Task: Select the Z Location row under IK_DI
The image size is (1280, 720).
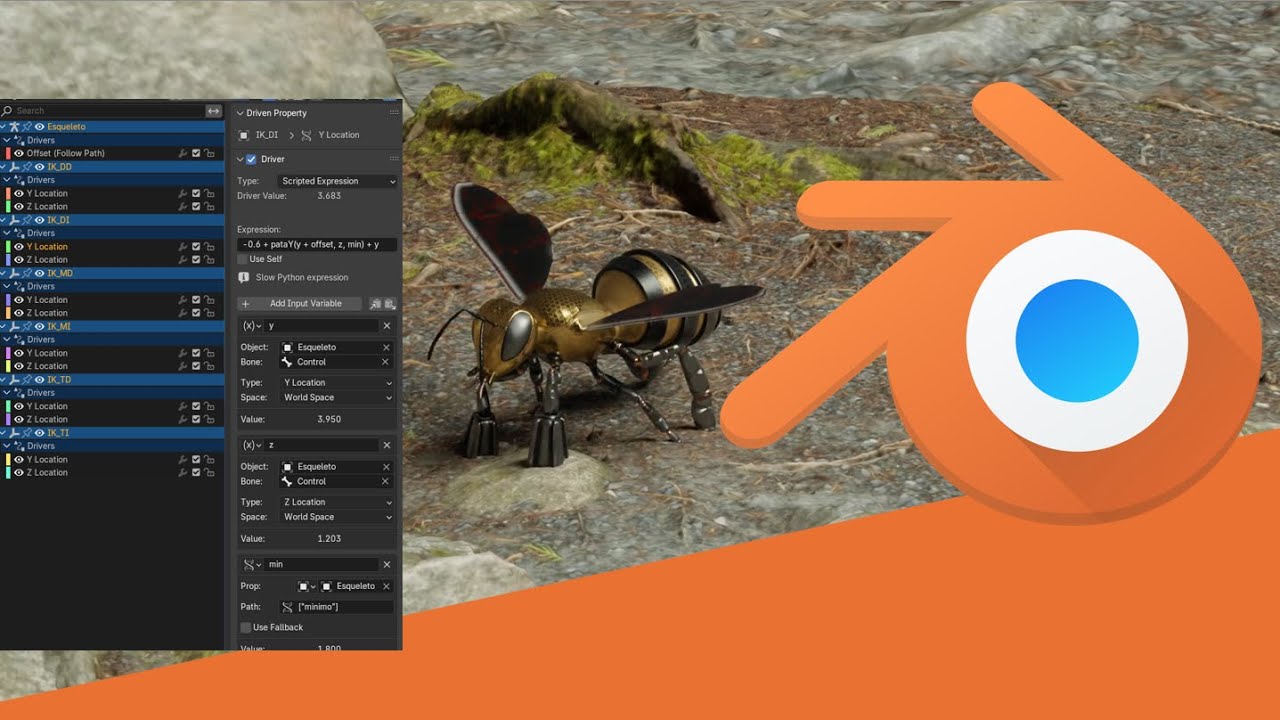Action: [x=112, y=259]
